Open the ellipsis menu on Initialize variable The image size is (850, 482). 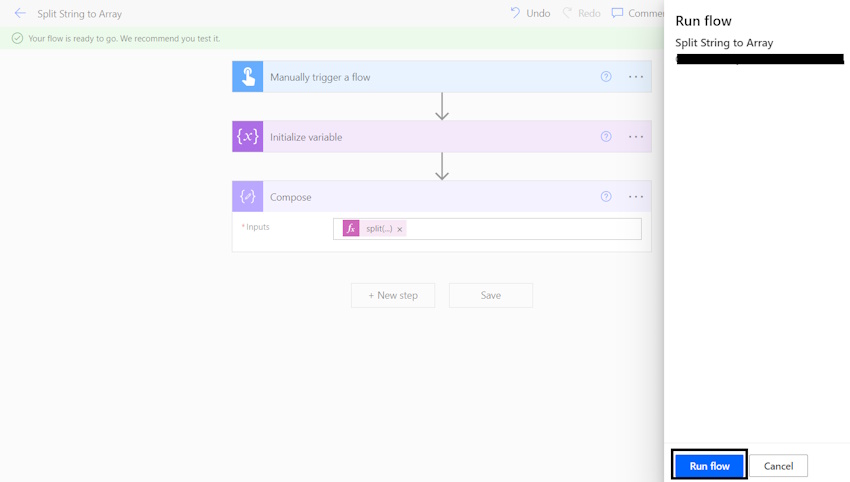click(636, 137)
